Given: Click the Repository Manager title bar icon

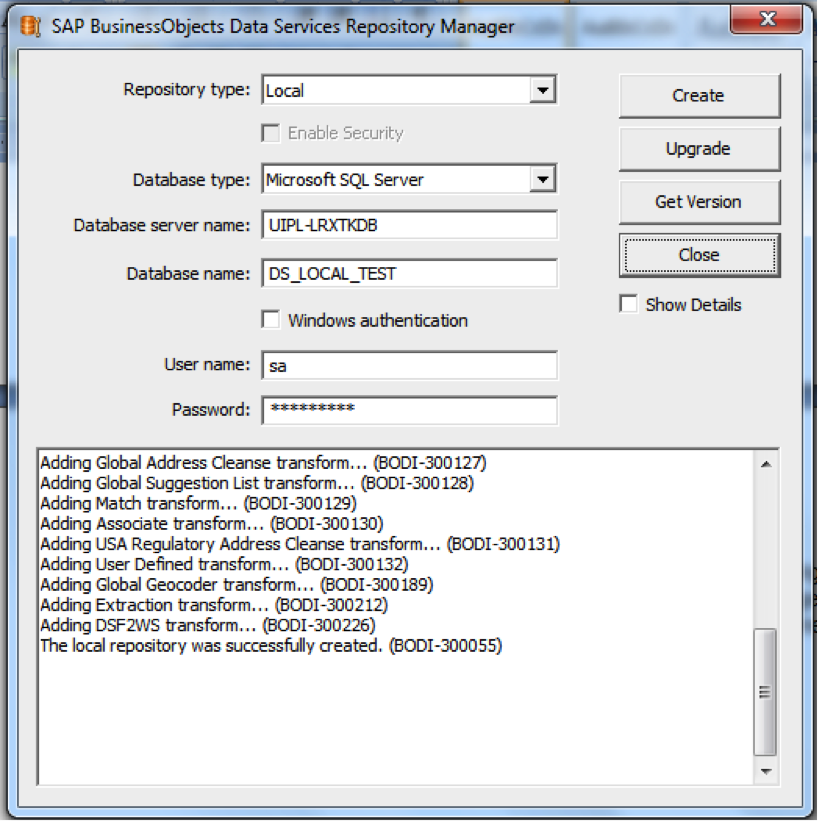Looking at the screenshot, I should [30, 27].
